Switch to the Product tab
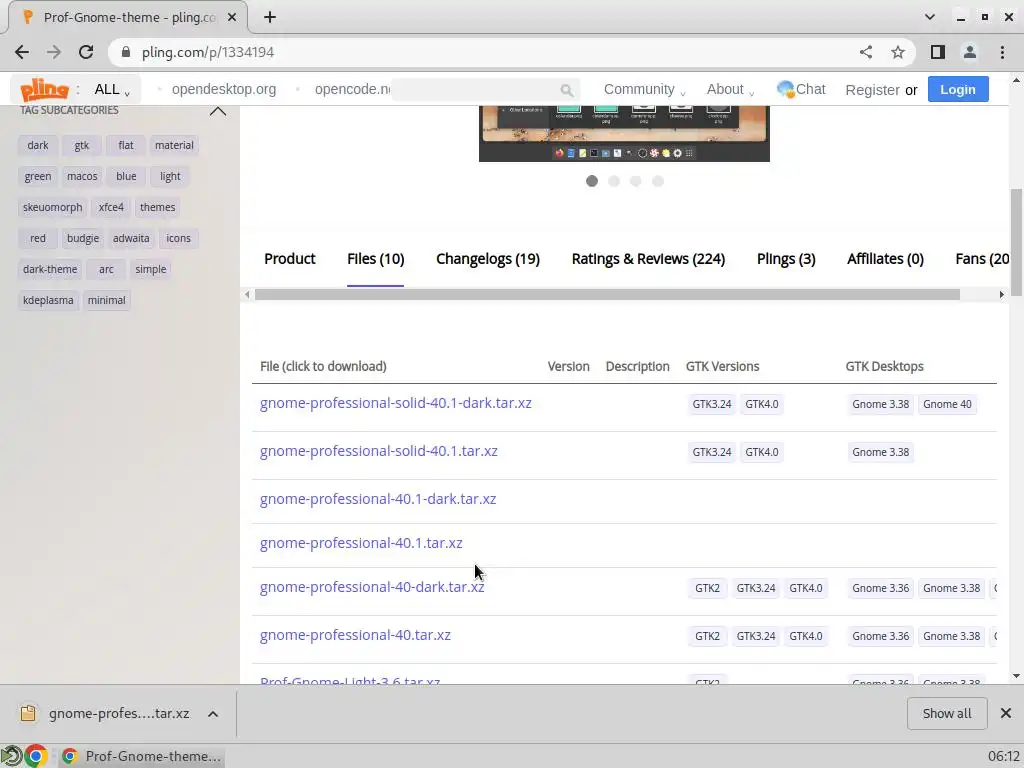Viewport: 1024px width, 768px height. 289,259
